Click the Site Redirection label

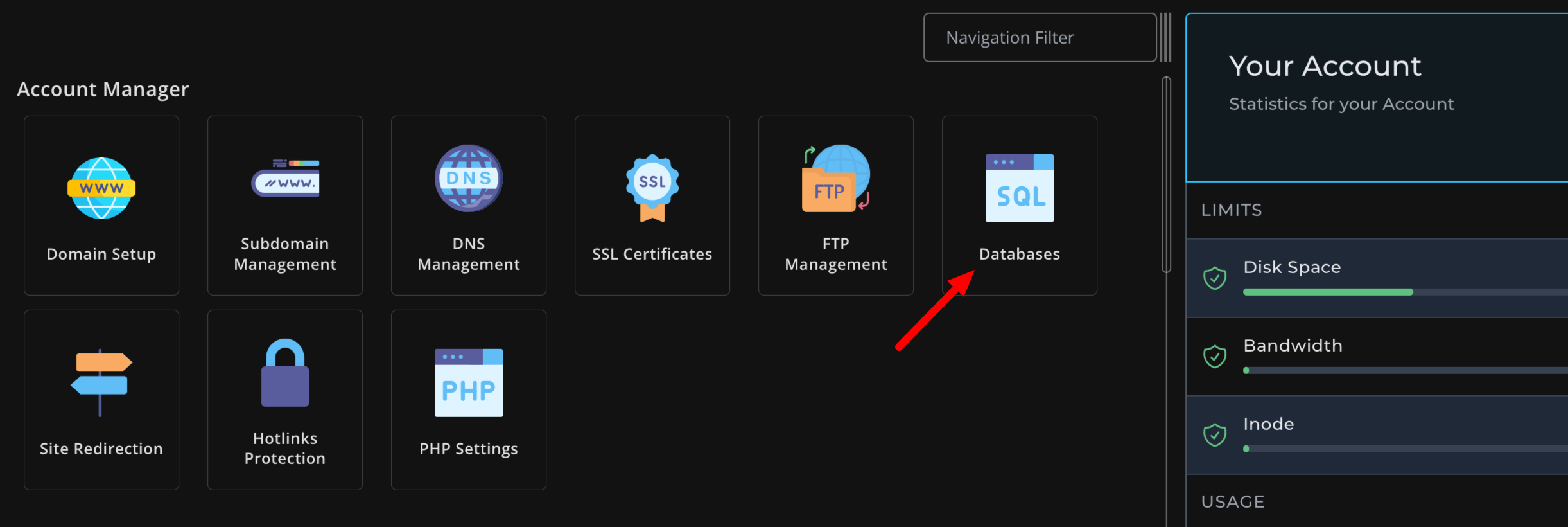tap(101, 449)
